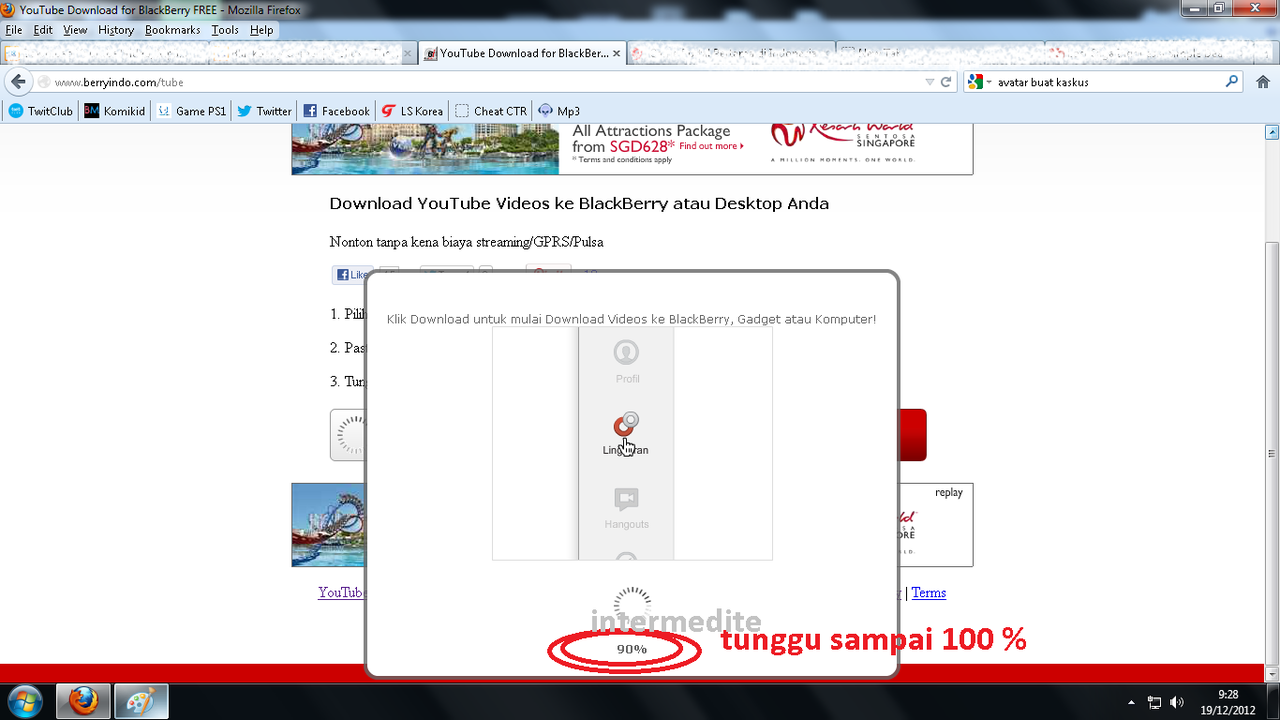
Task: Go to the Firefox home page icon
Action: 1262,82
